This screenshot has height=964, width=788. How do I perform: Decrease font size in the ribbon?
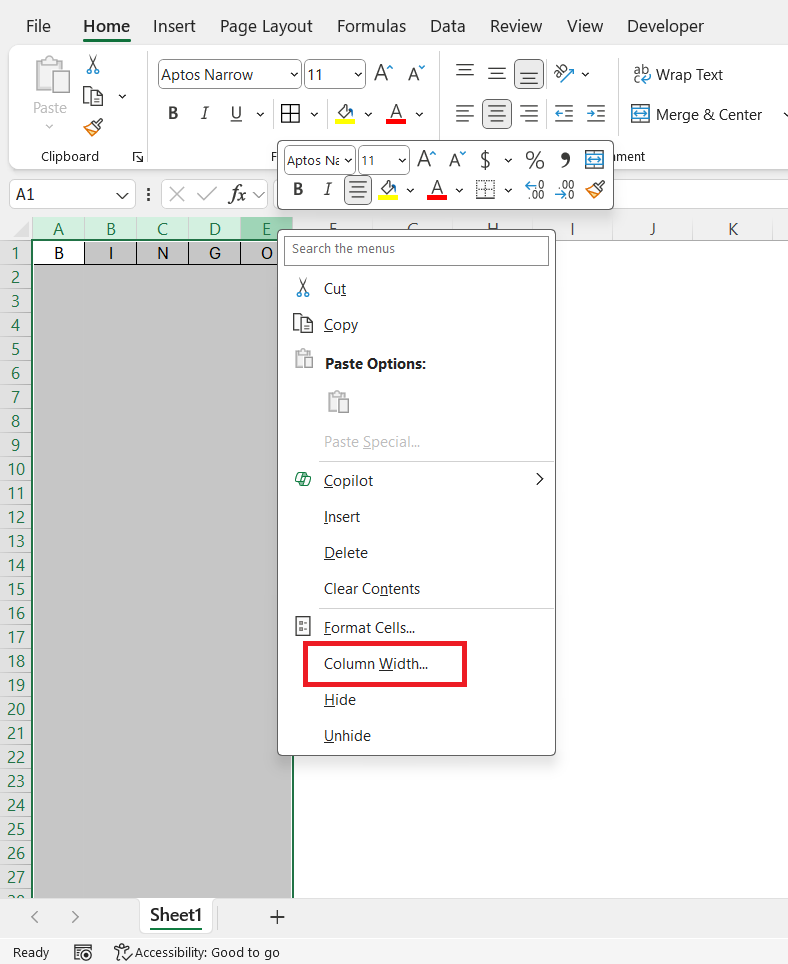pyautogui.click(x=416, y=74)
